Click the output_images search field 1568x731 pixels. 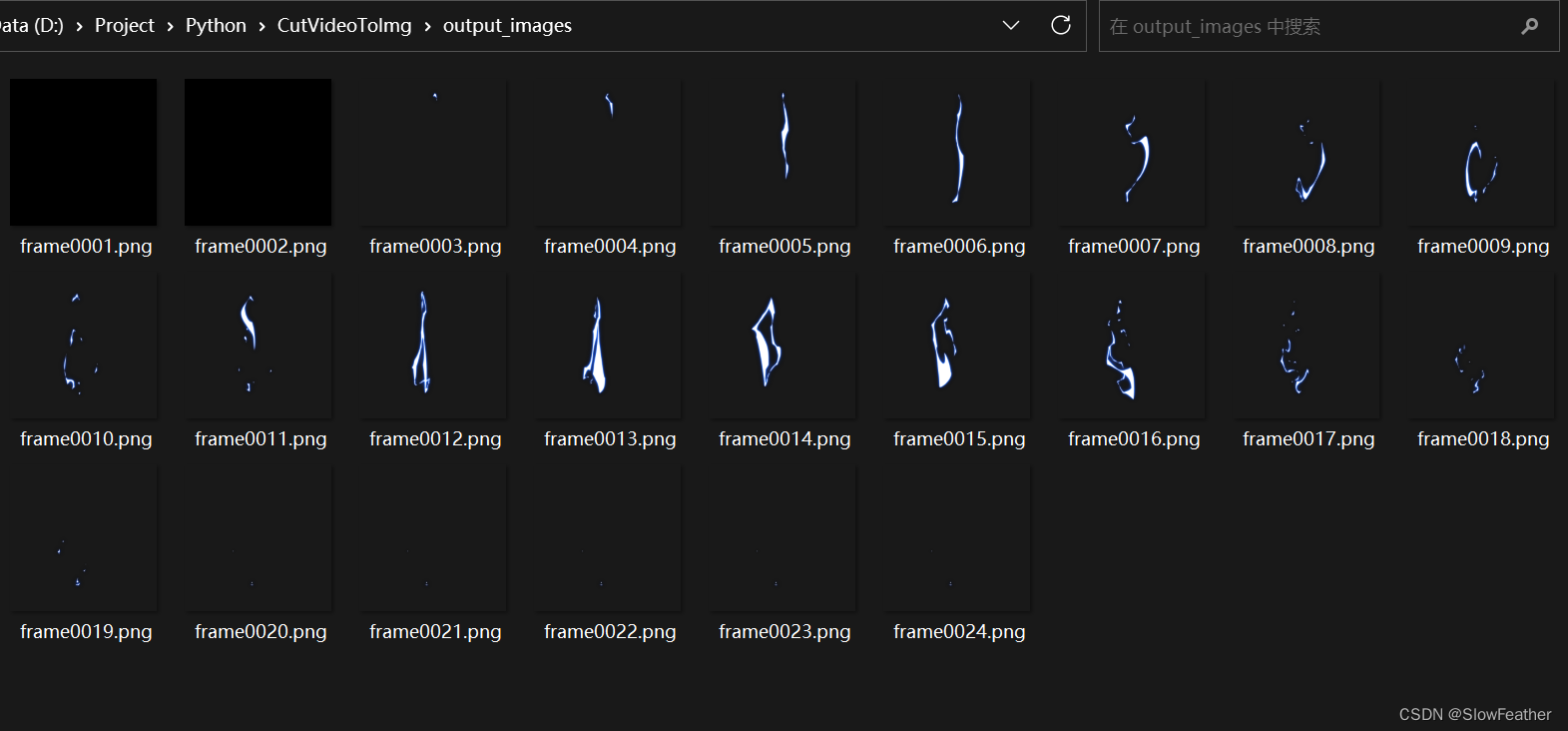(x=1328, y=26)
